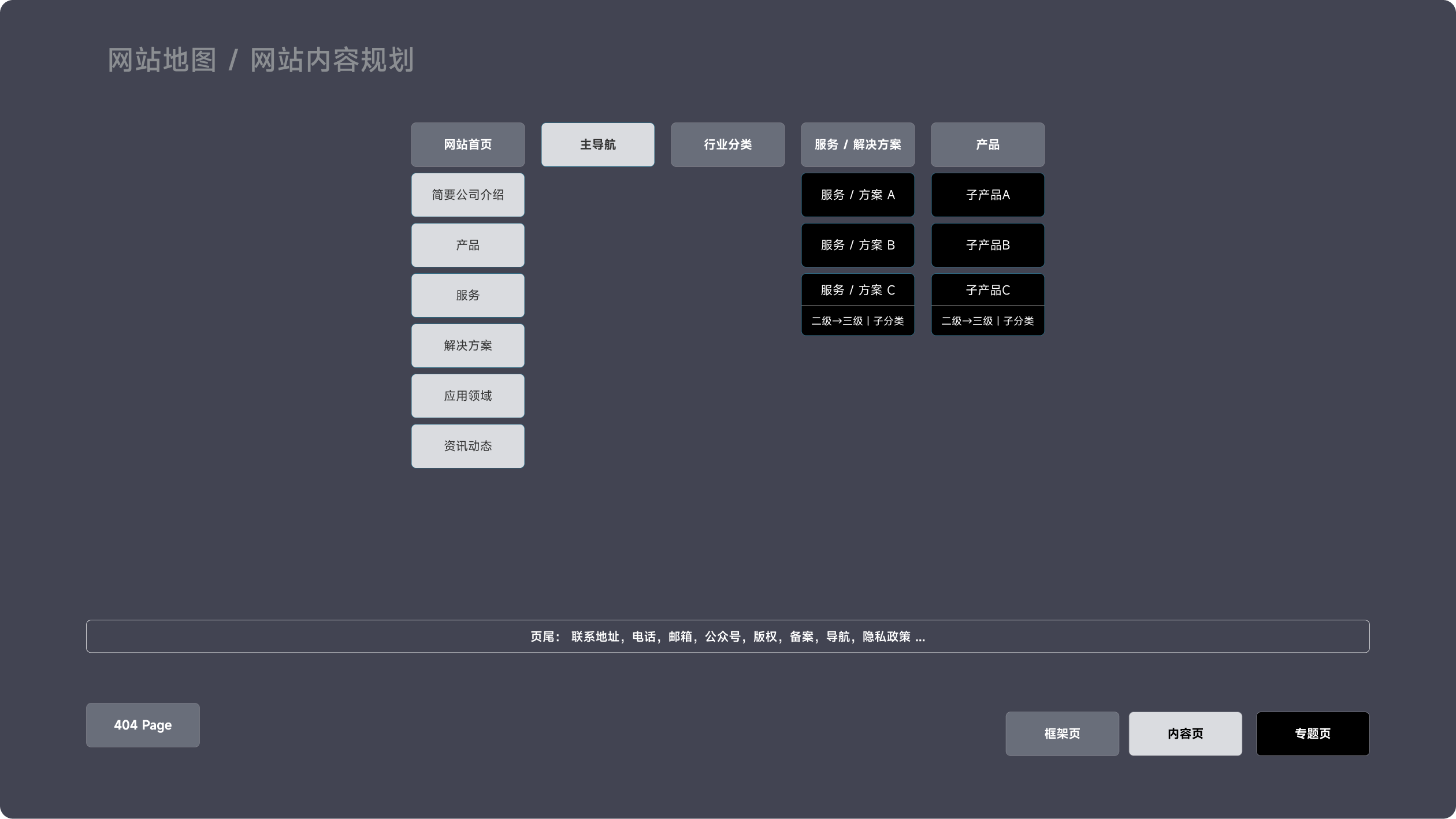Click the 404 Page button
The width and height of the screenshot is (1456, 819).
pos(143,725)
